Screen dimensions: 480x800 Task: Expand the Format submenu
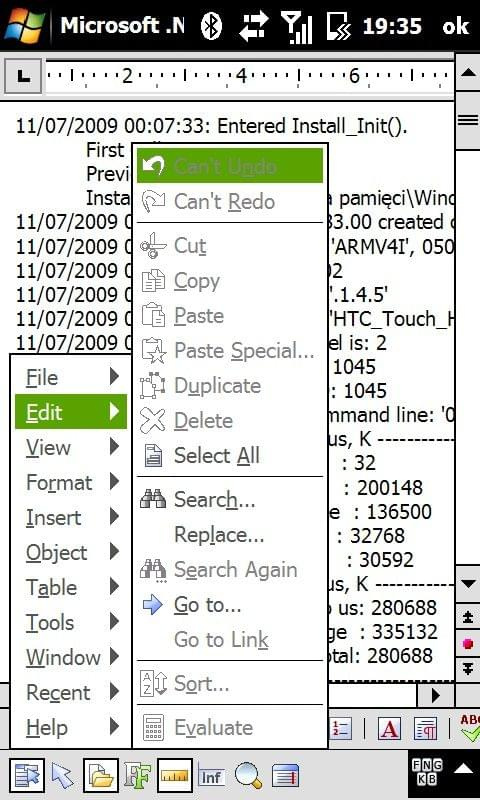click(x=71, y=482)
